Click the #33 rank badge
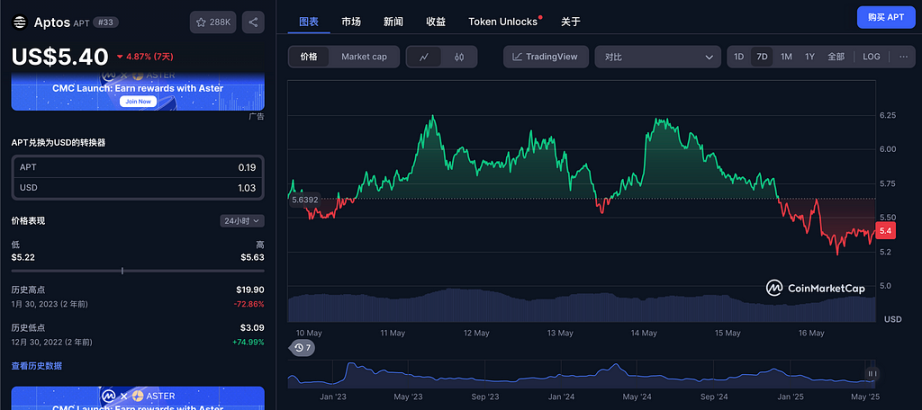 click(106, 23)
